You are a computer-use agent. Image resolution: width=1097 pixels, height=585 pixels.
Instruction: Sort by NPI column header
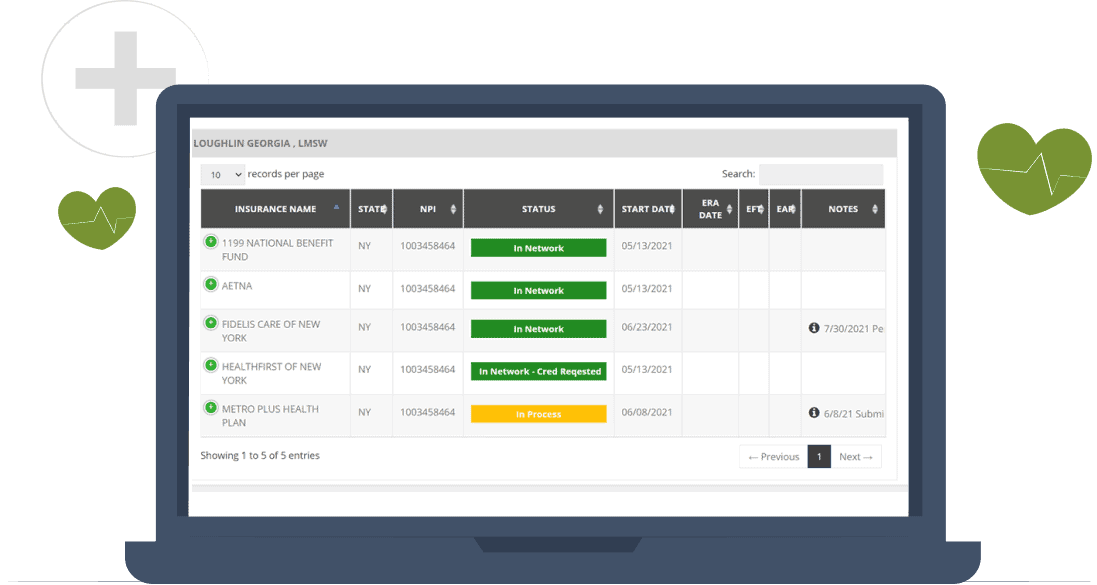point(428,209)
